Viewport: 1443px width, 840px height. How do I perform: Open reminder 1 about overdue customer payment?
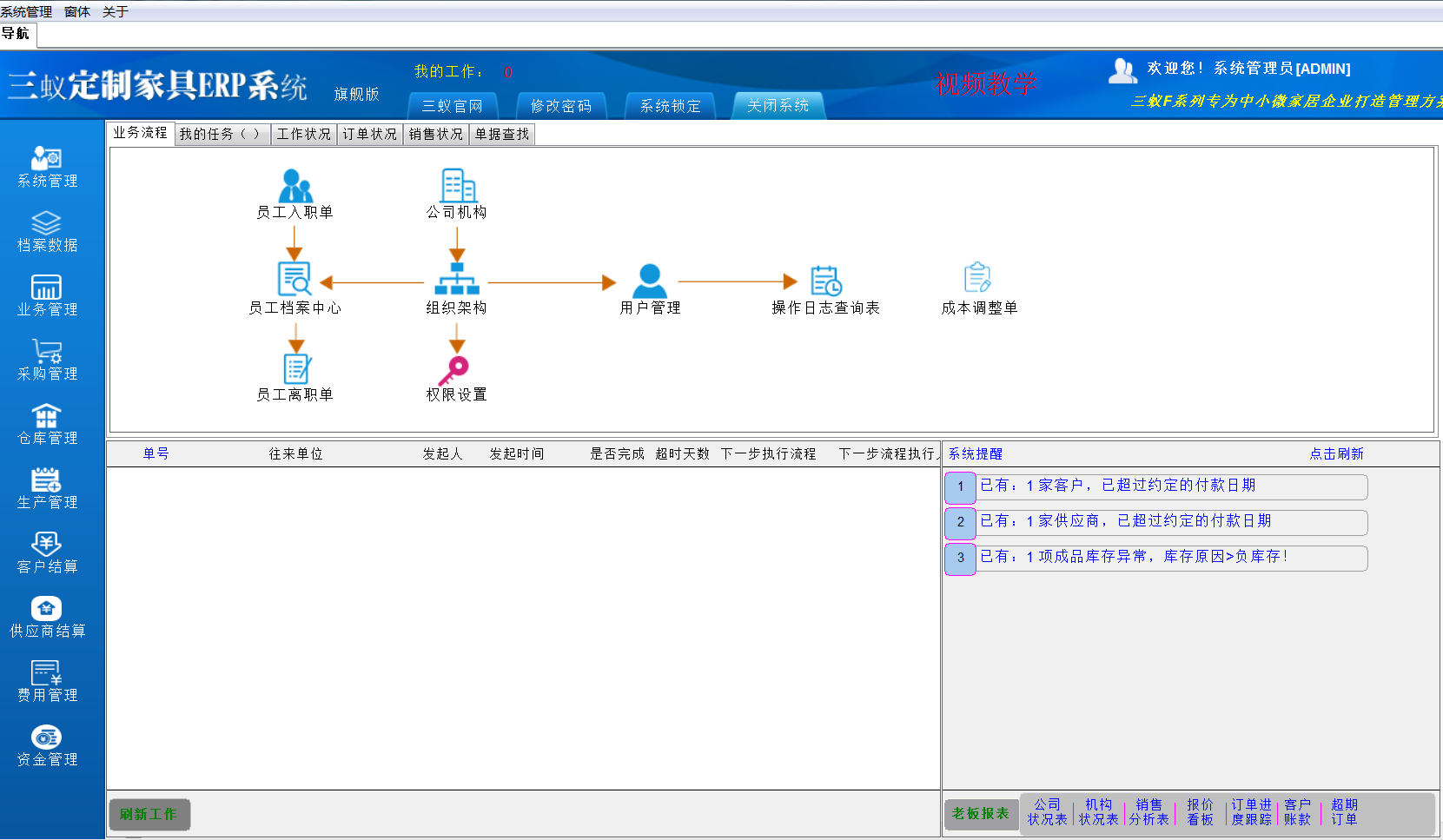(1156, 486)
